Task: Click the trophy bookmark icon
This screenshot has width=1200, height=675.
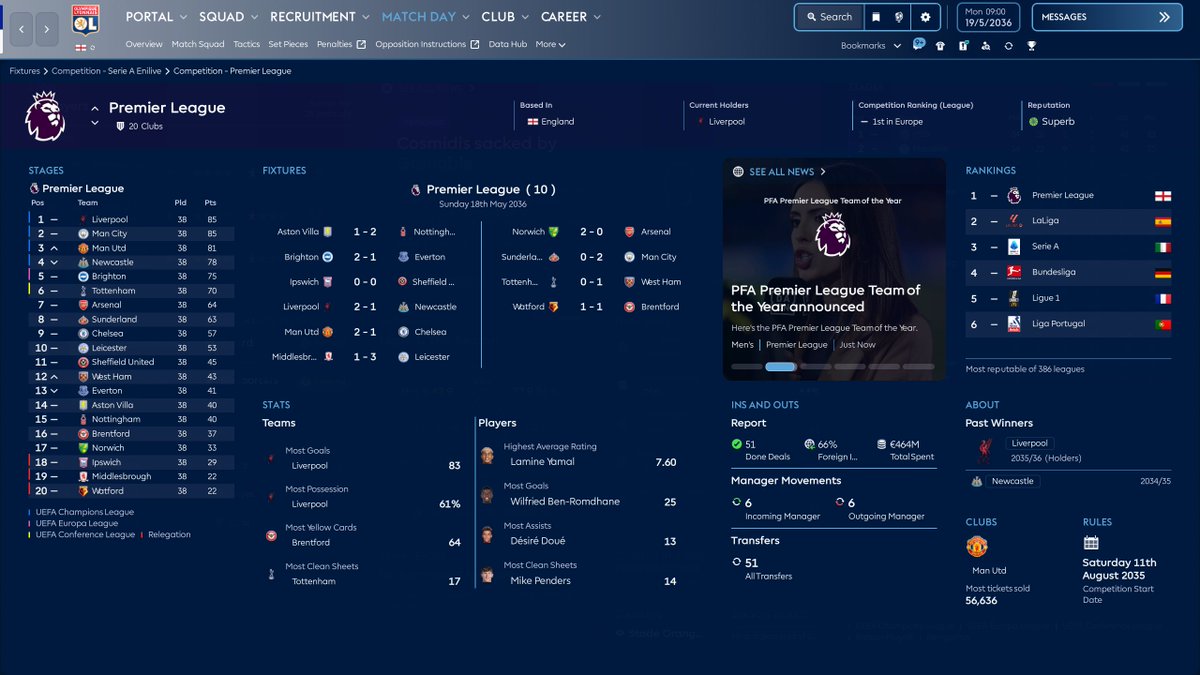Action: pos(1031,45)
